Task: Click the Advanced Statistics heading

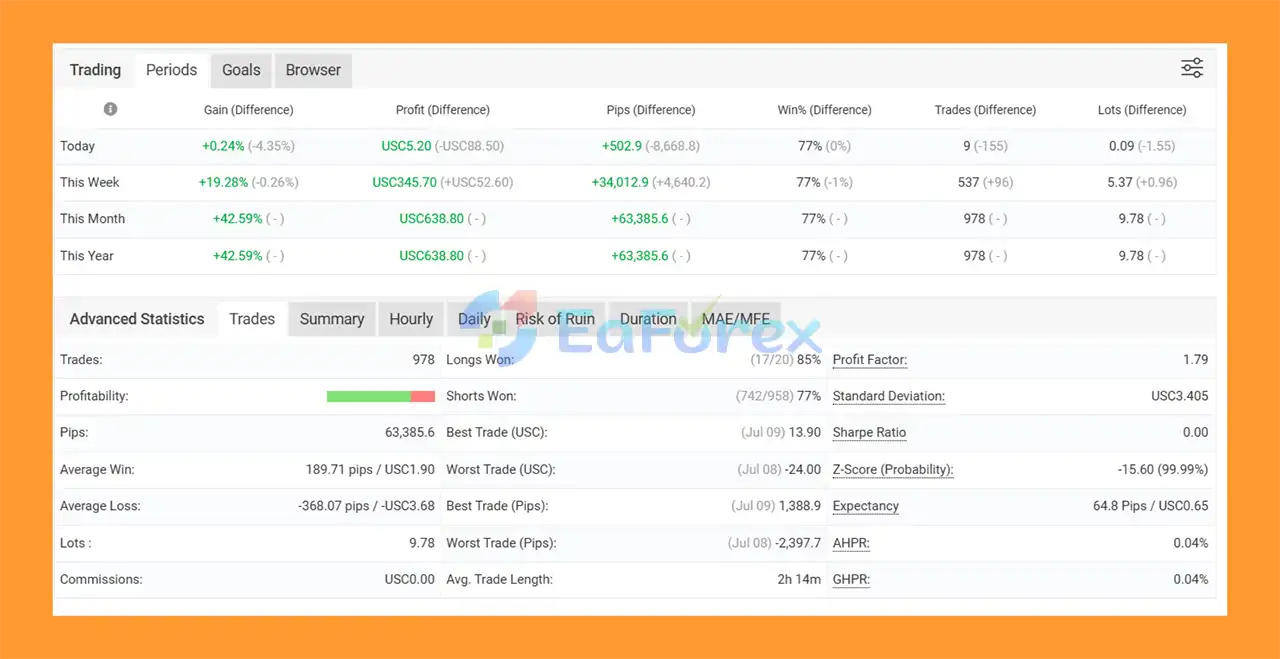Action: pyautogui.click(x=137, y=319)
